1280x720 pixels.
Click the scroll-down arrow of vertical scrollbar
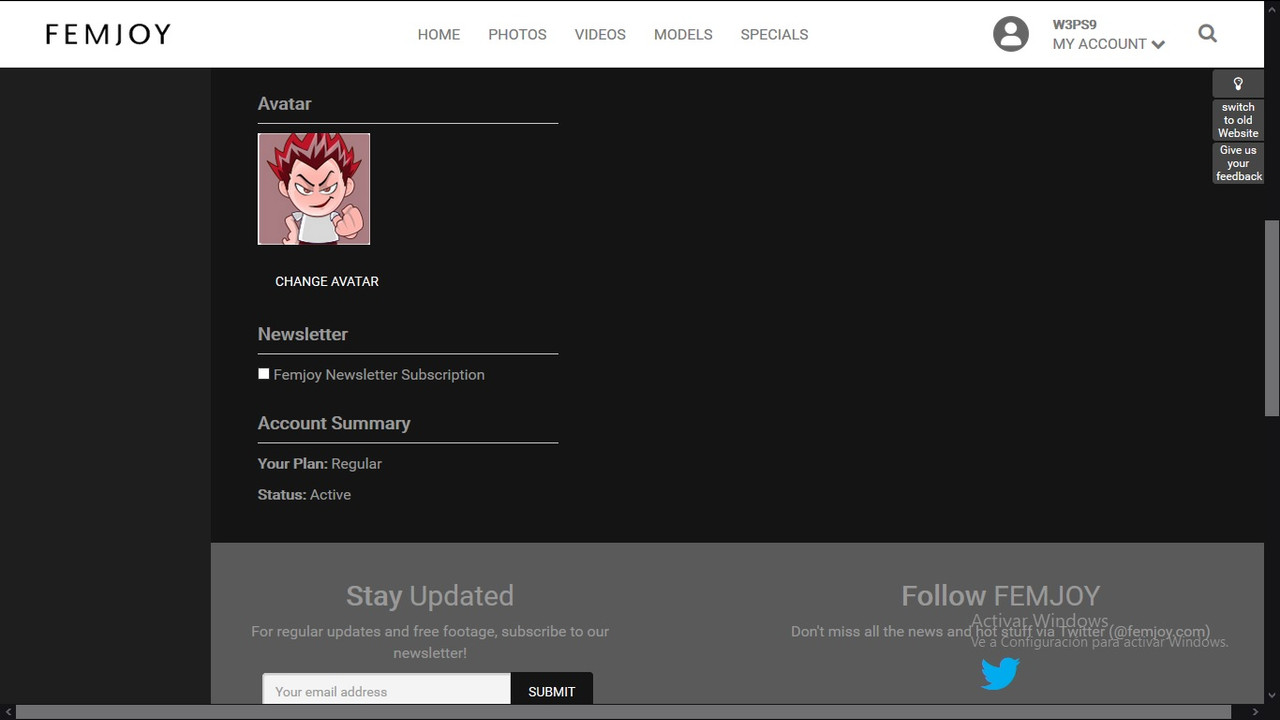coord(1272,694)
